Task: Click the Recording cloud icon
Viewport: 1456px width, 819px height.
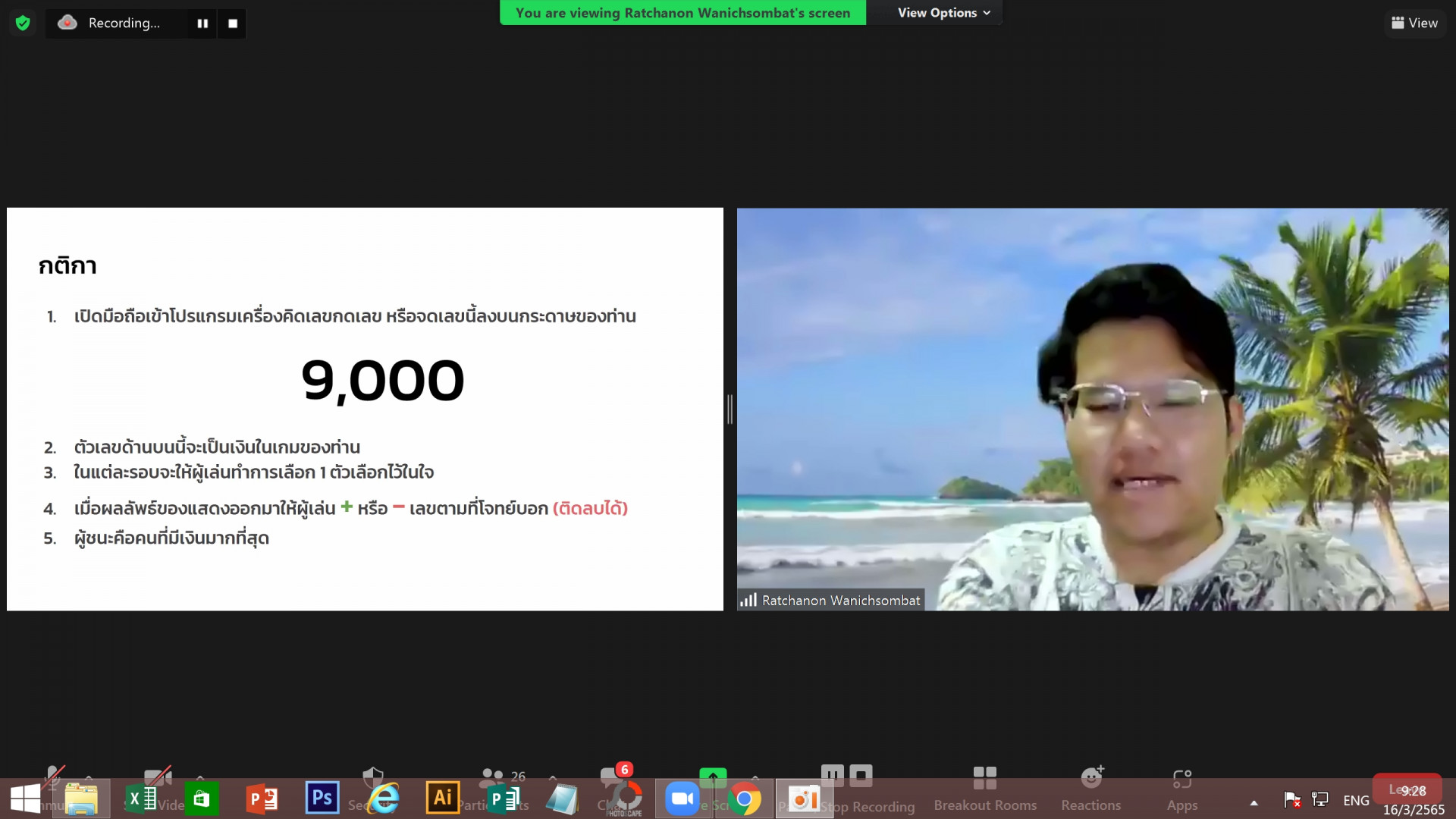Action: tap(67, 23)
